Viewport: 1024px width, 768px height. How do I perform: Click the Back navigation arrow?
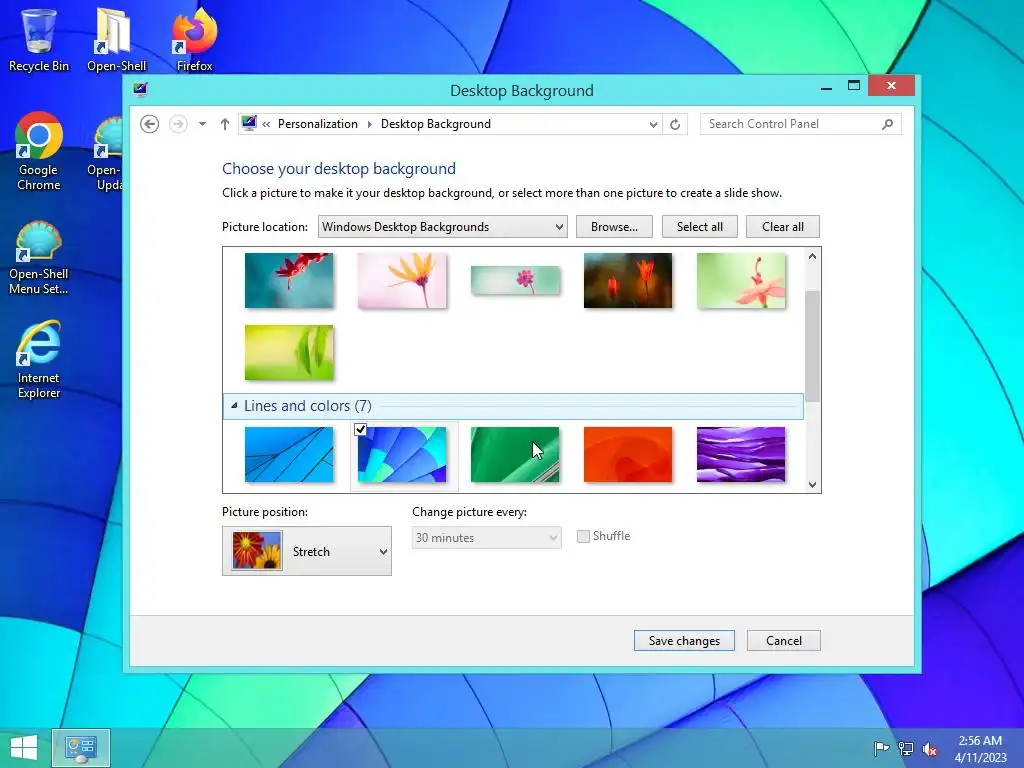(x=150, y=124)
